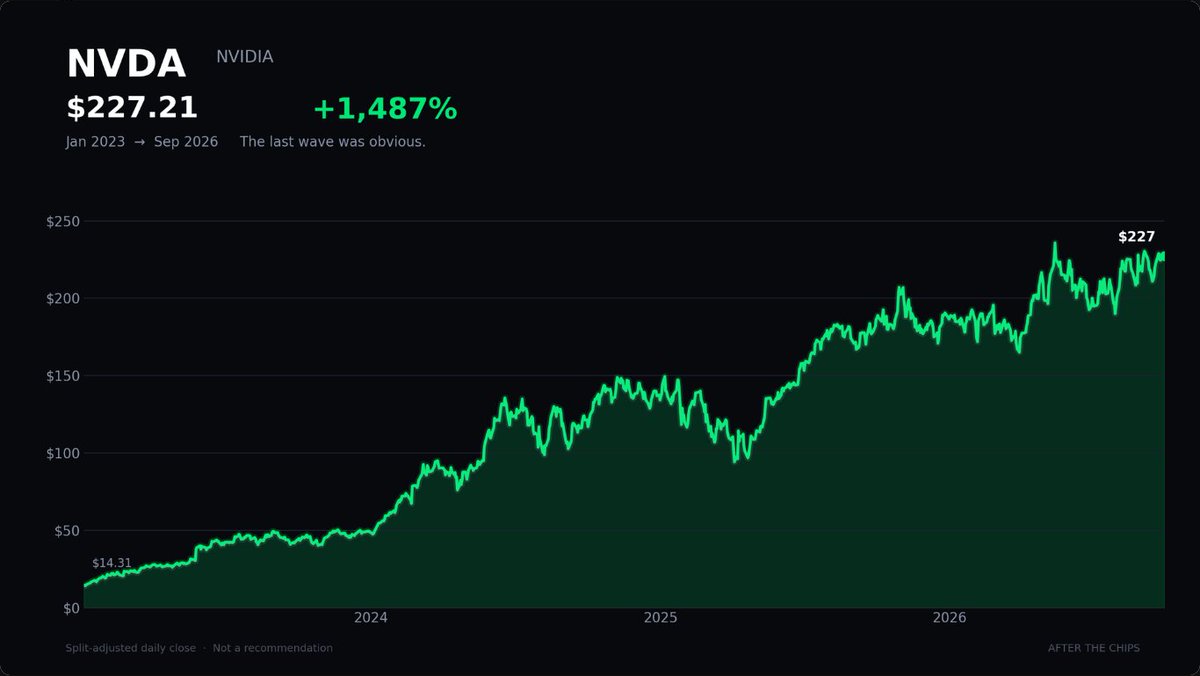Select the $227.21 current price value

132,108
